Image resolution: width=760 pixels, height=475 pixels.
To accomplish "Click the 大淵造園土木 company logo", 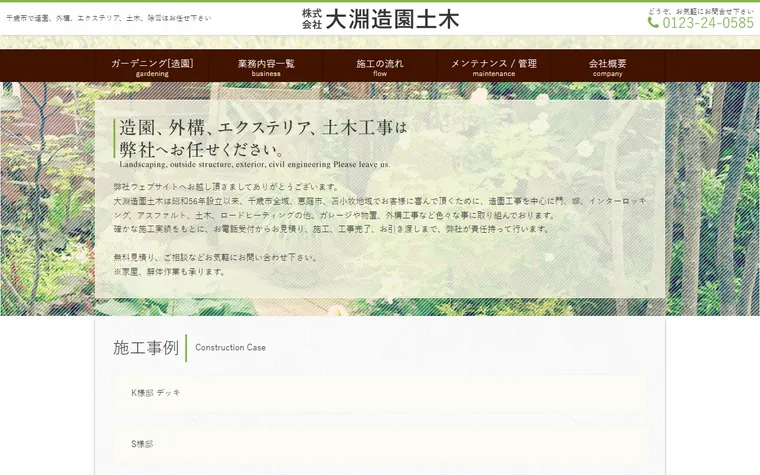I will pos(380,19).
